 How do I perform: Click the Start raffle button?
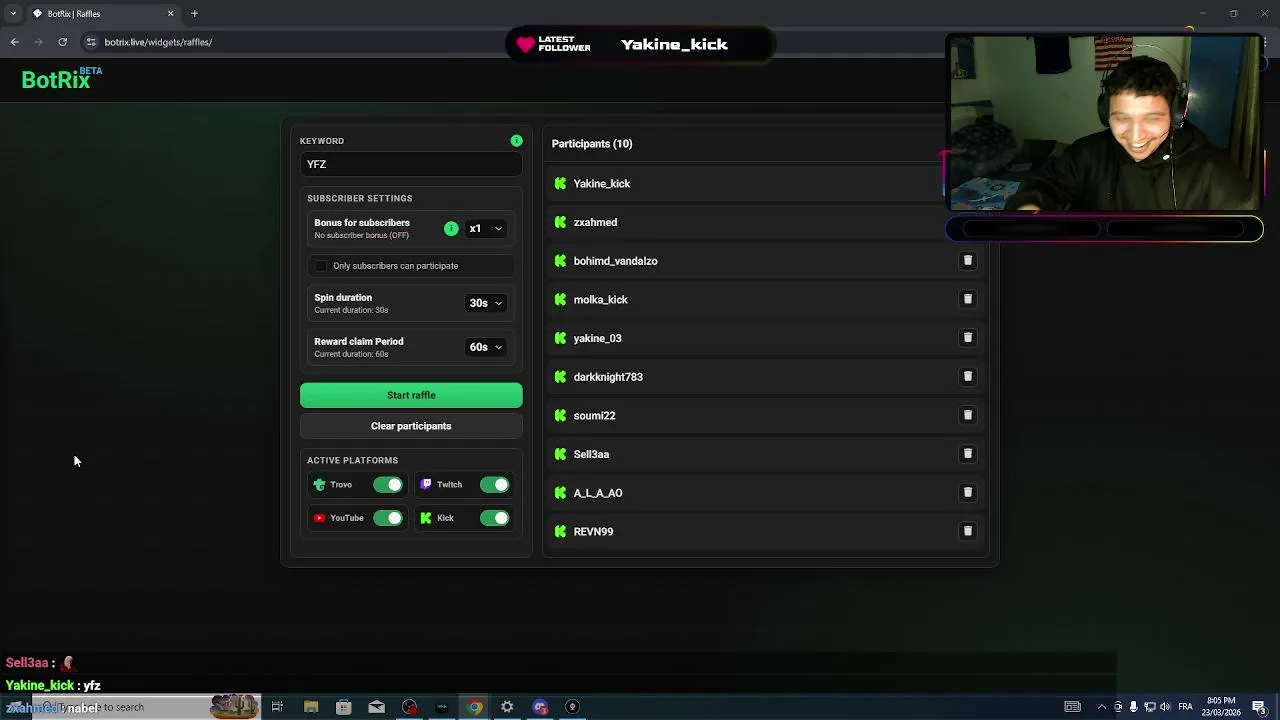point(411,395)
